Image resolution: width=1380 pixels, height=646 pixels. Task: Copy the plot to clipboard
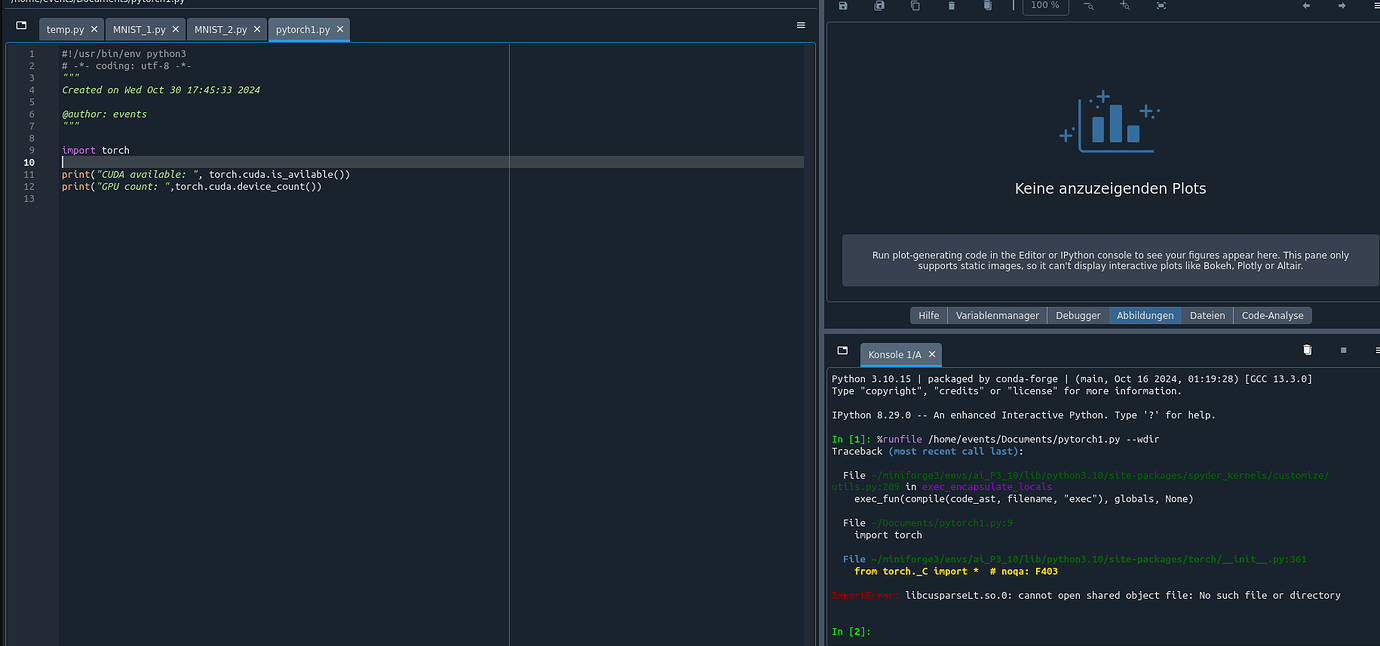[x=915, y=6]
